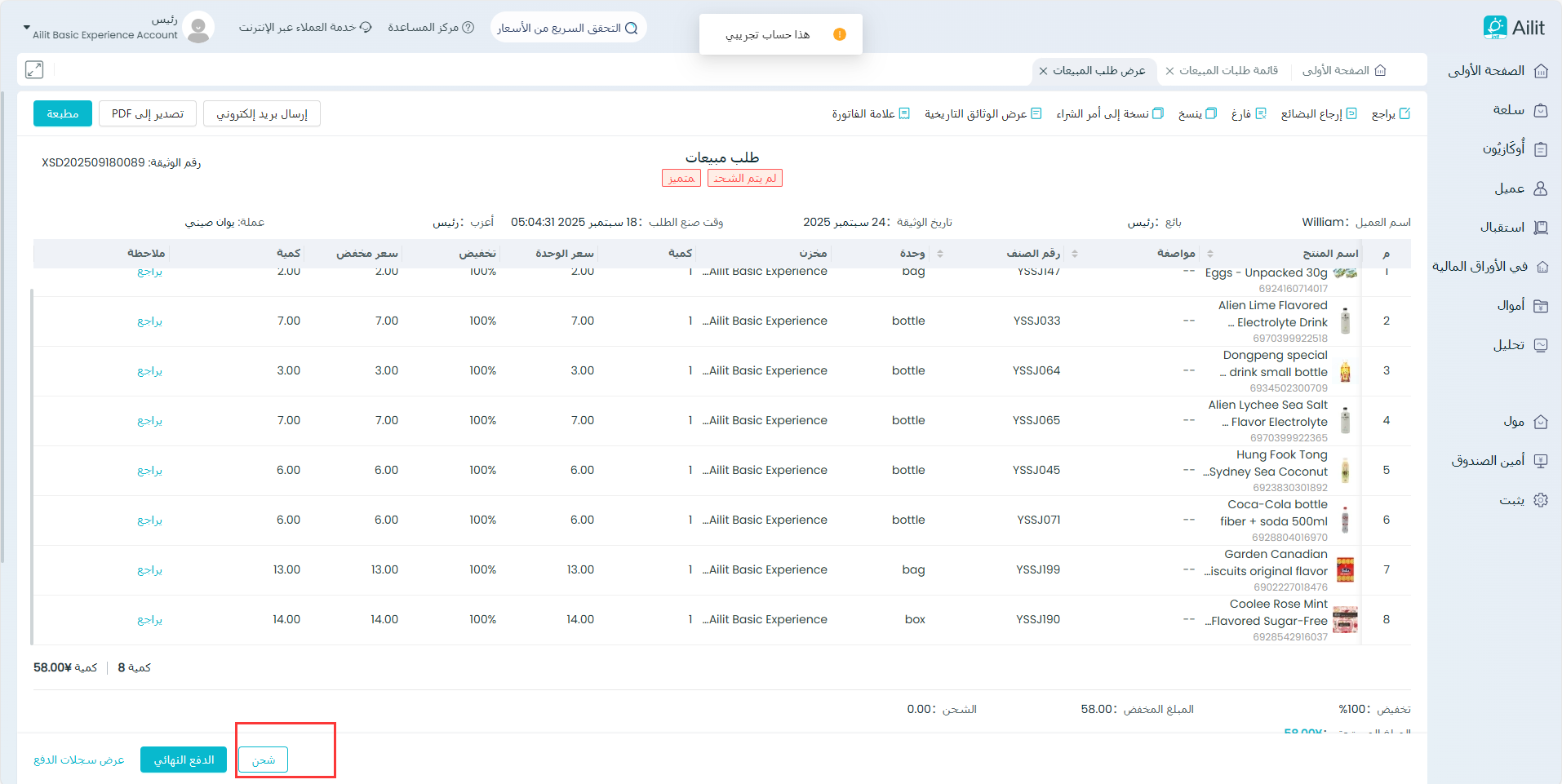This screenshot has height=784, width=1562.
Task: Click the Ailit logo
Action: click(1514, 28)
